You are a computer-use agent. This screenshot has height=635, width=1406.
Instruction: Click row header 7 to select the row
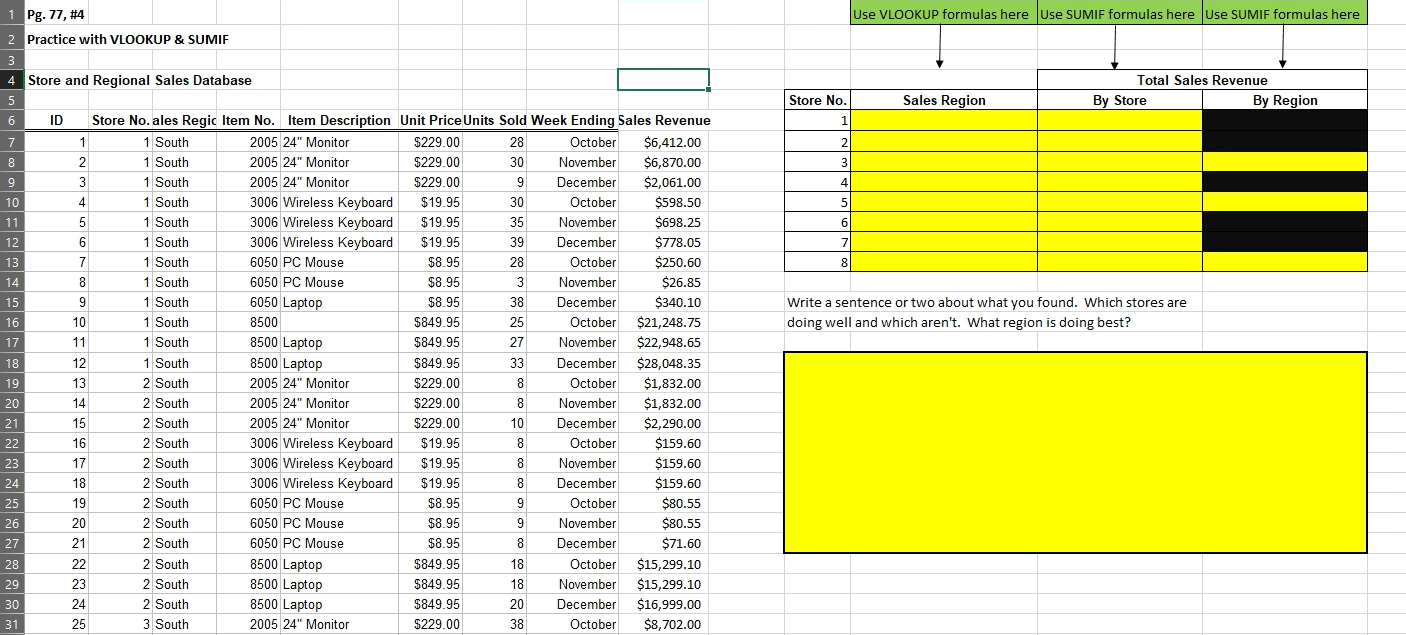click(x=9, y=141)
